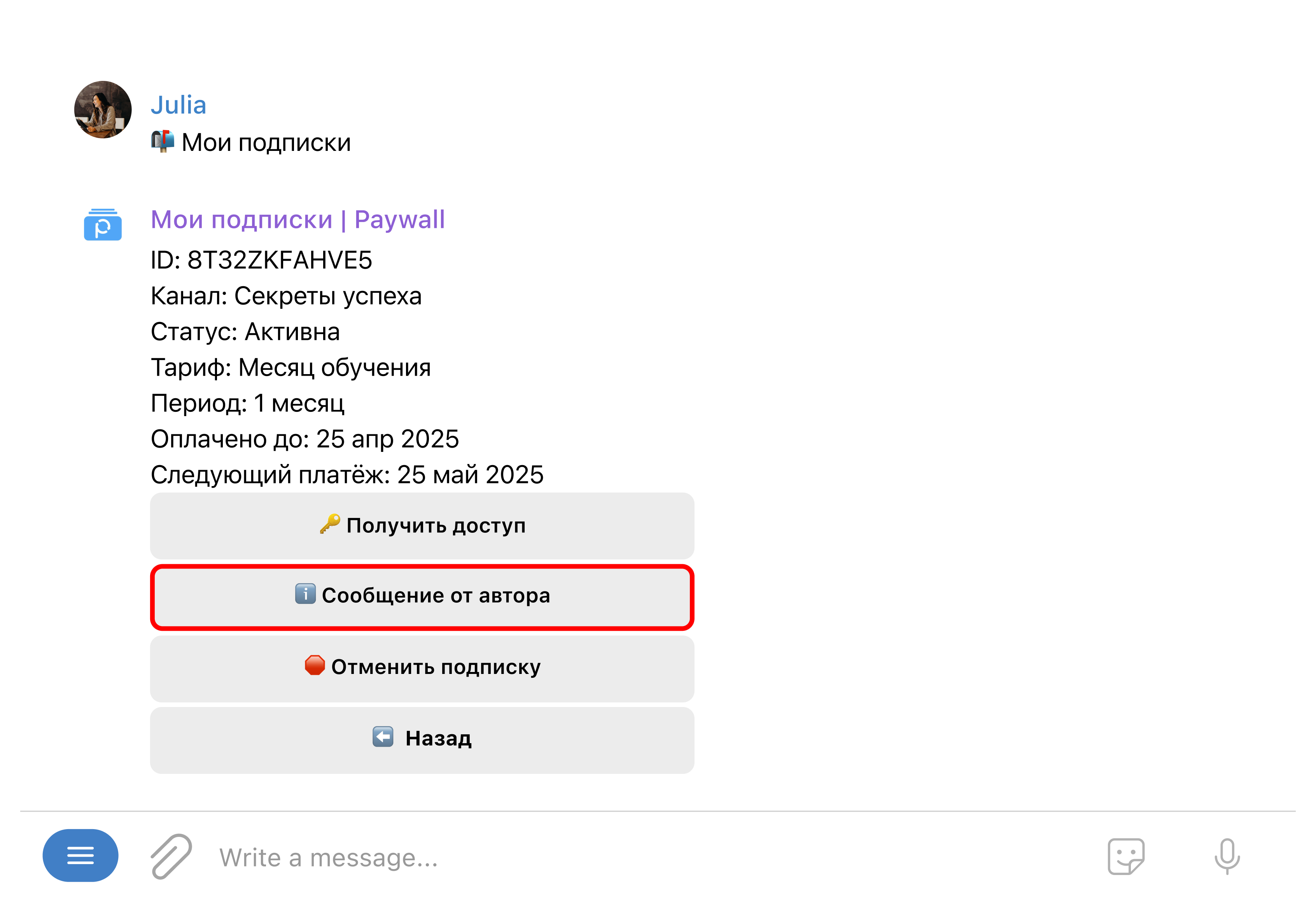Click the paperclip attach file icon
Image resolution: width=1316 pixels, height=924 pixels.
[x=171, y=856]
